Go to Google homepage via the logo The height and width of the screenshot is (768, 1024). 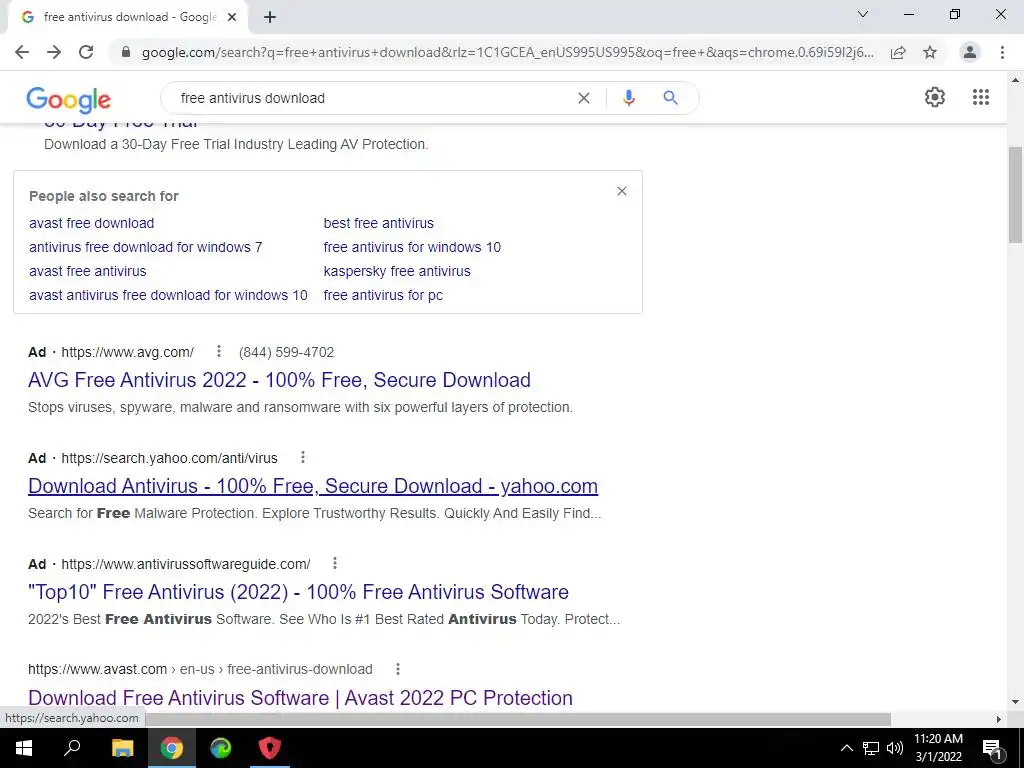69,99
